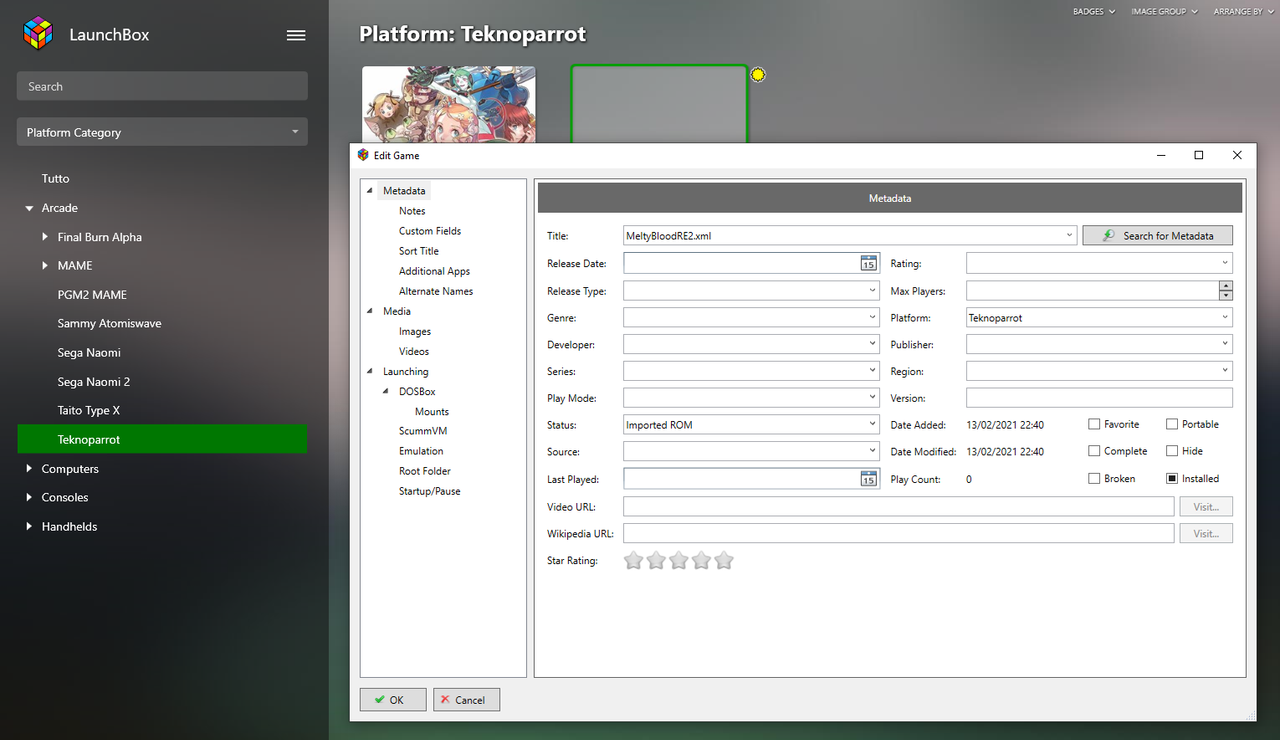
Task: Click the Cancel button
Action: point(467,700)
